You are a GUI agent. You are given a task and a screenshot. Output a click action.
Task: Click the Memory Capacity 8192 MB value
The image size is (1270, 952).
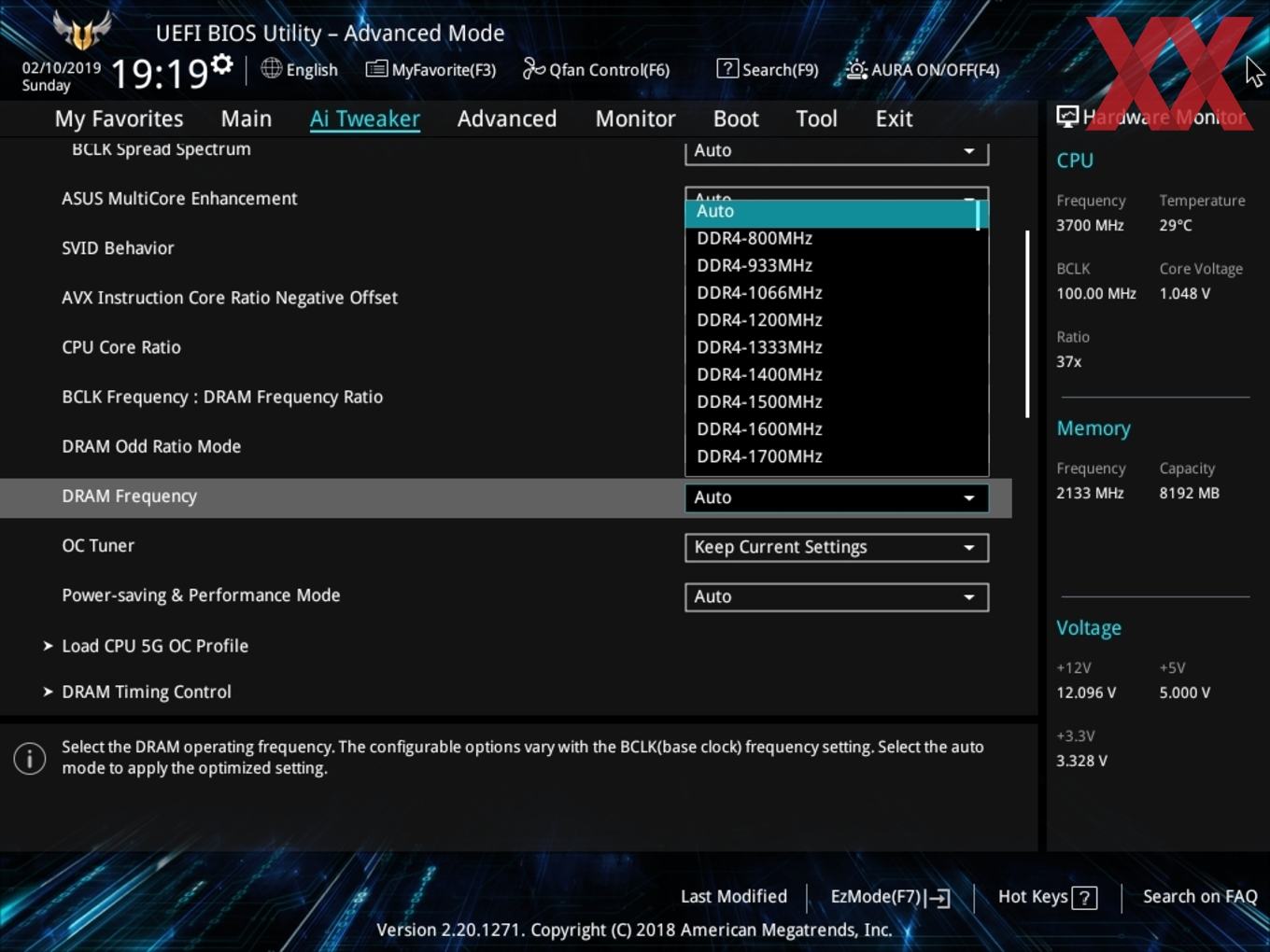pyautogui.click(x=1189, y=493)
